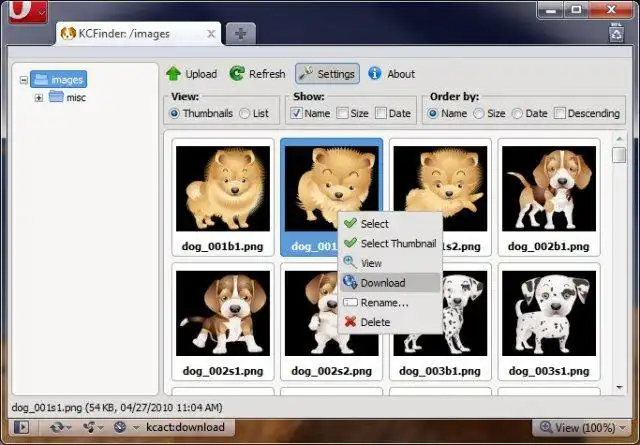
Task: Enable the Show Date checkbox
Action: coord(381,113)
